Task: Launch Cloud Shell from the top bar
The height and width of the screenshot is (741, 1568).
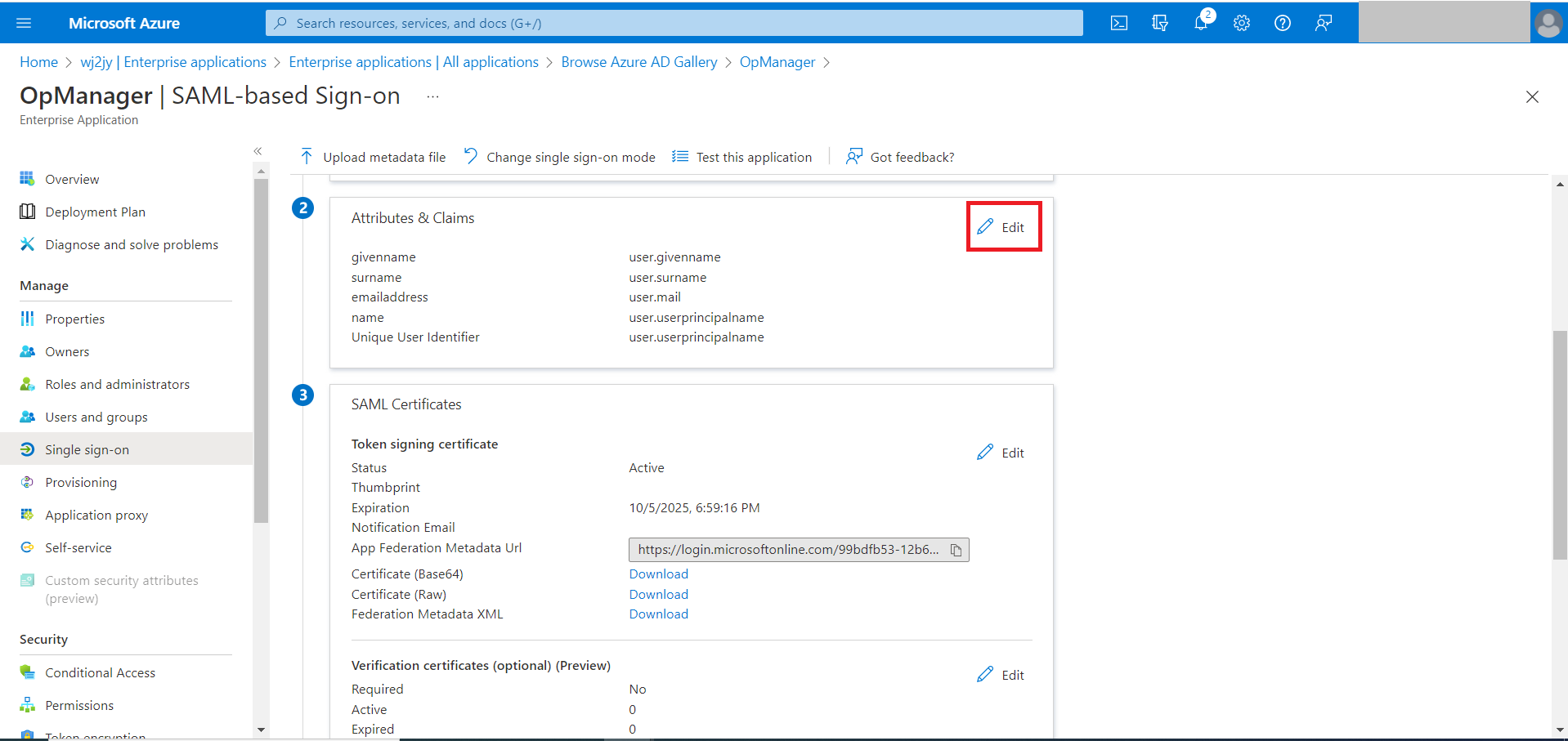Action: tap(1119, 23)
